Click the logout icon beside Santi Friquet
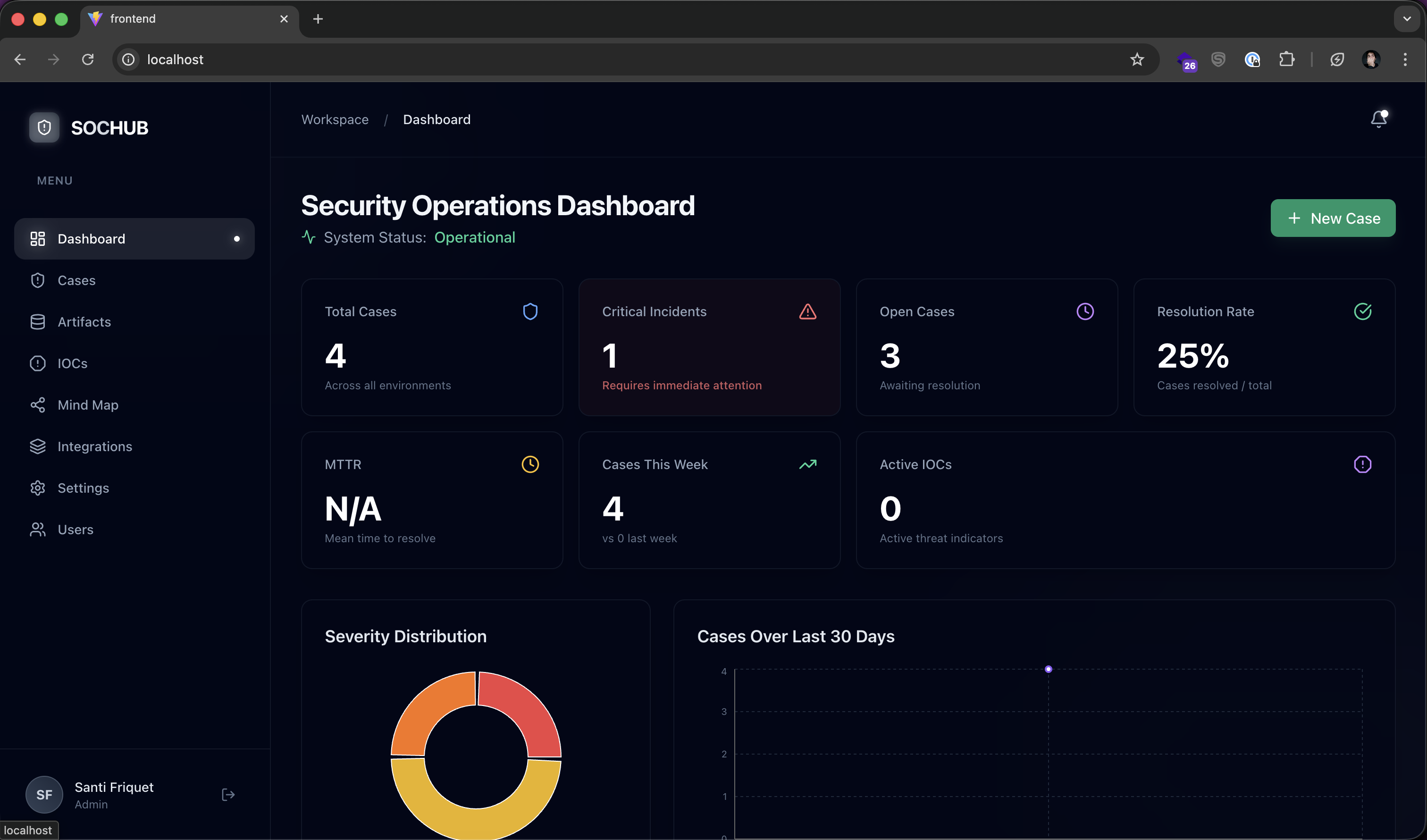 (x=228, y=794)
